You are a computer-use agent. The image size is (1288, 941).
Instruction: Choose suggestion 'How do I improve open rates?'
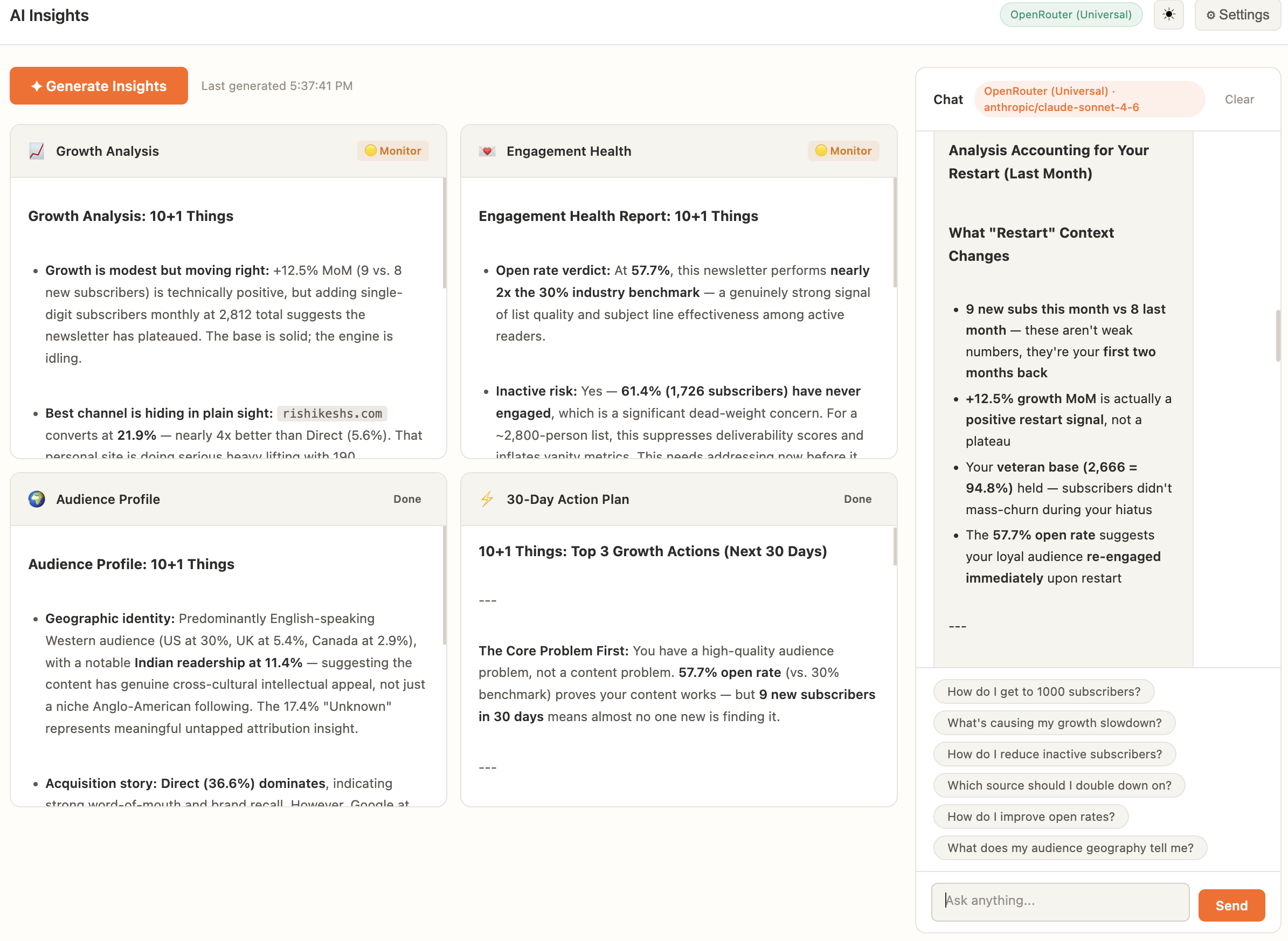[1030, 817]
